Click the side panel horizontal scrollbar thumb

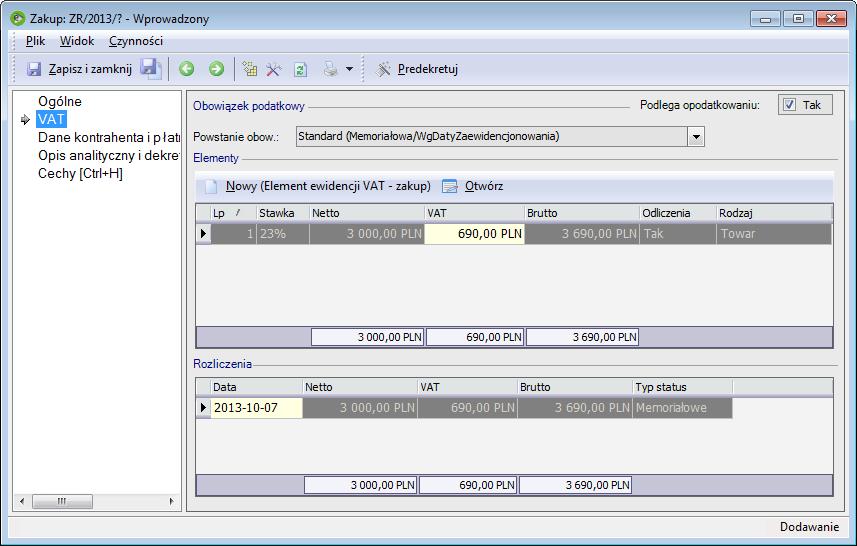coord(62,501)
